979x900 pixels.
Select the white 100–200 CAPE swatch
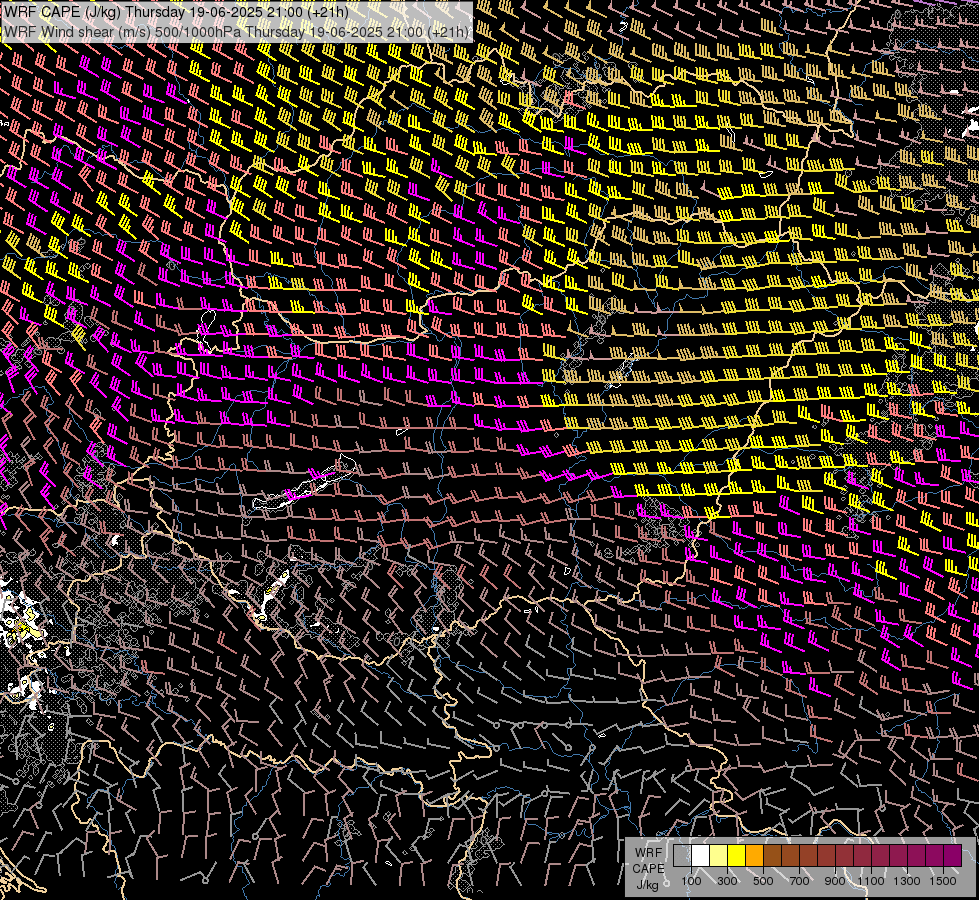point(701,855)
